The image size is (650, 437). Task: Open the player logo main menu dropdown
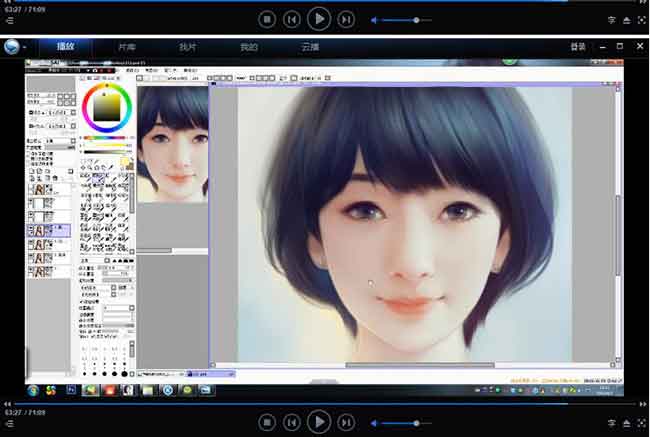pos(15,47)
